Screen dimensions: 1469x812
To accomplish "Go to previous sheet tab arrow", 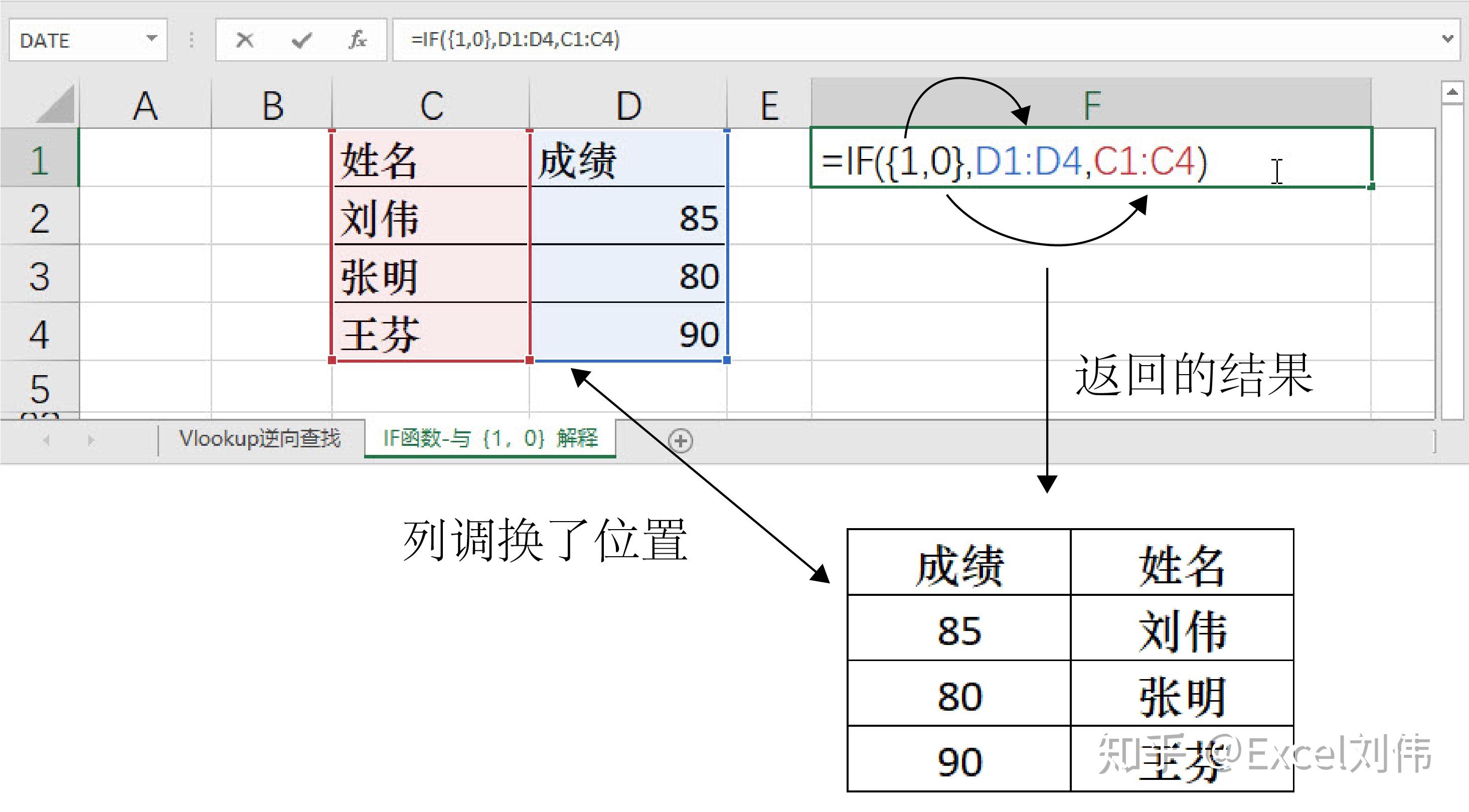I will (x=47, y=440).
